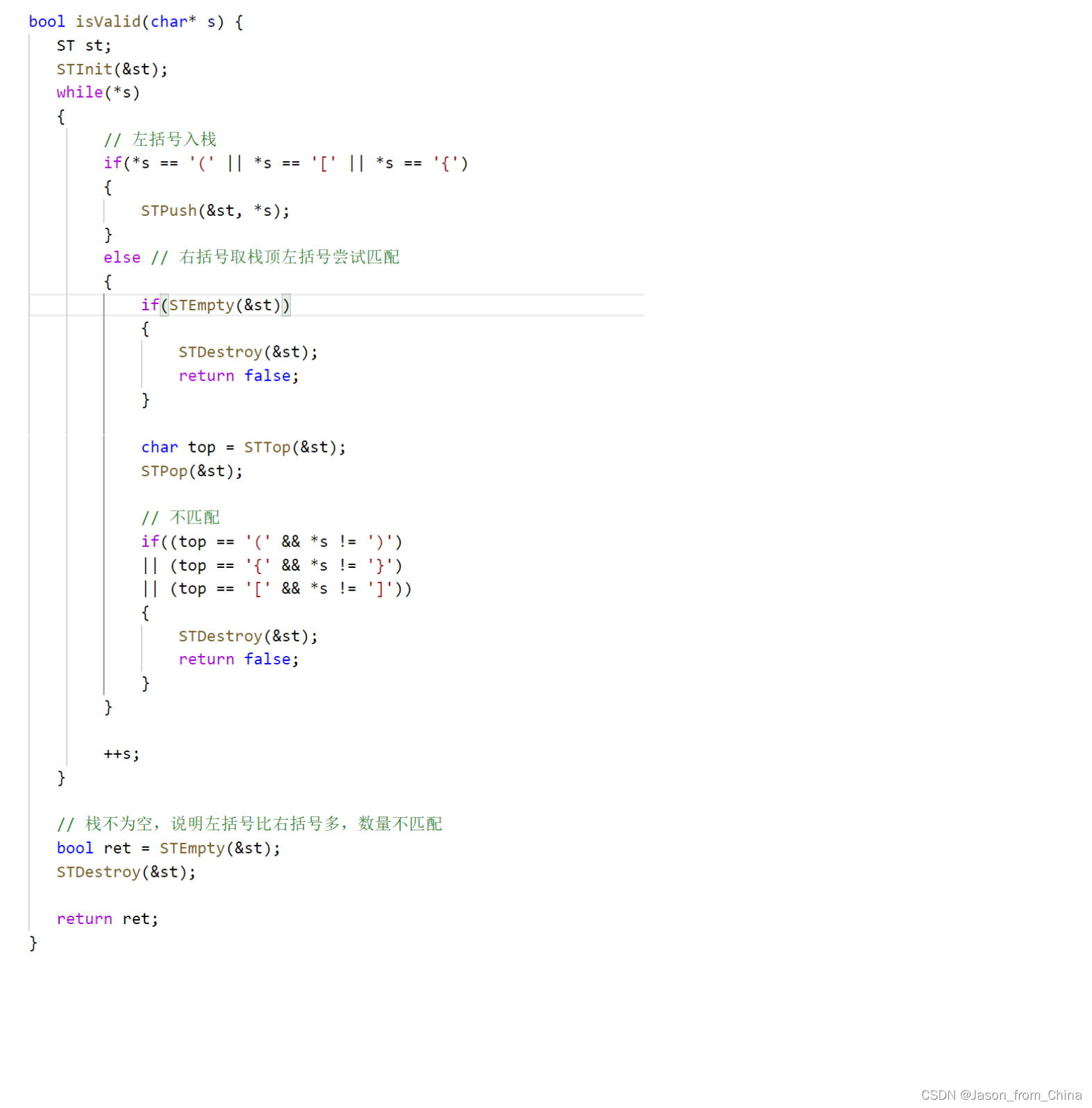Click the comment '栈不为空，说明左括号比右括号多'

coord(213,824)
